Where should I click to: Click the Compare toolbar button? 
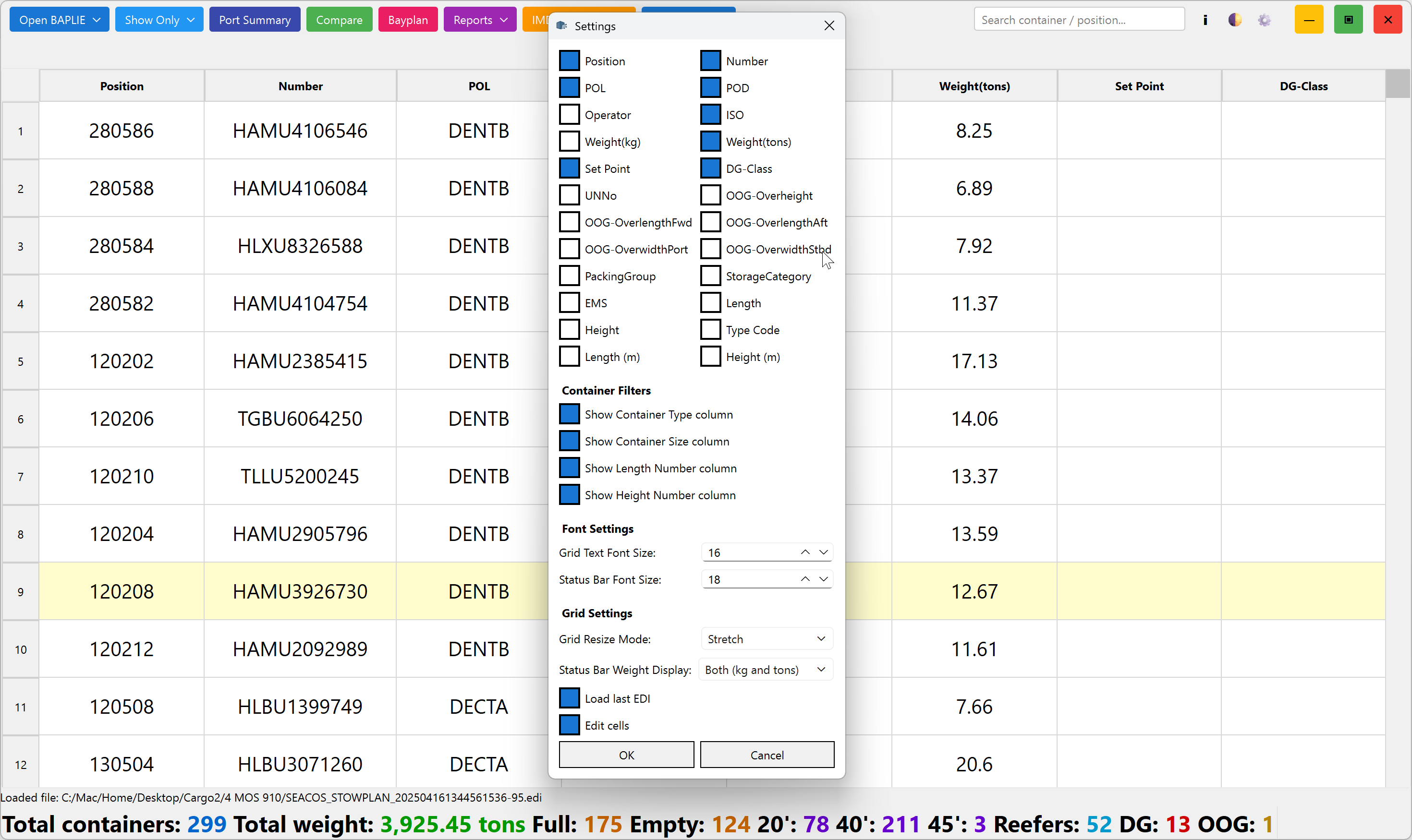tap(339, 20)
